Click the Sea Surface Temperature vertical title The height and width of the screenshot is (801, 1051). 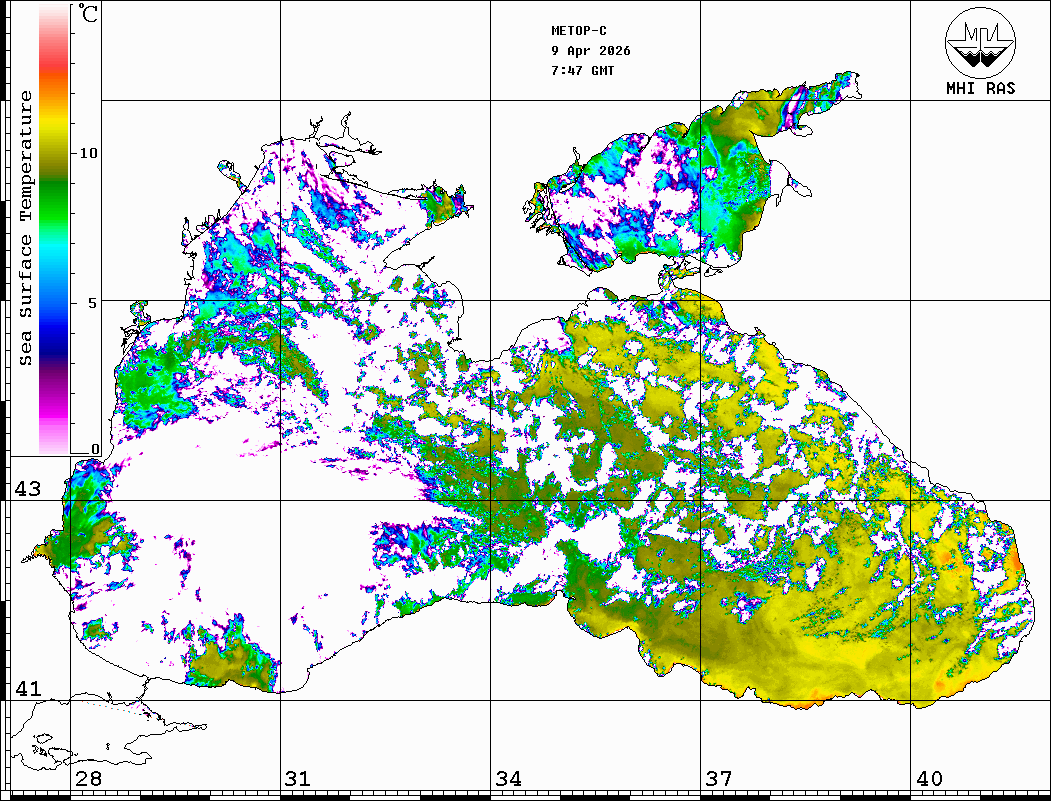point(26,228)
